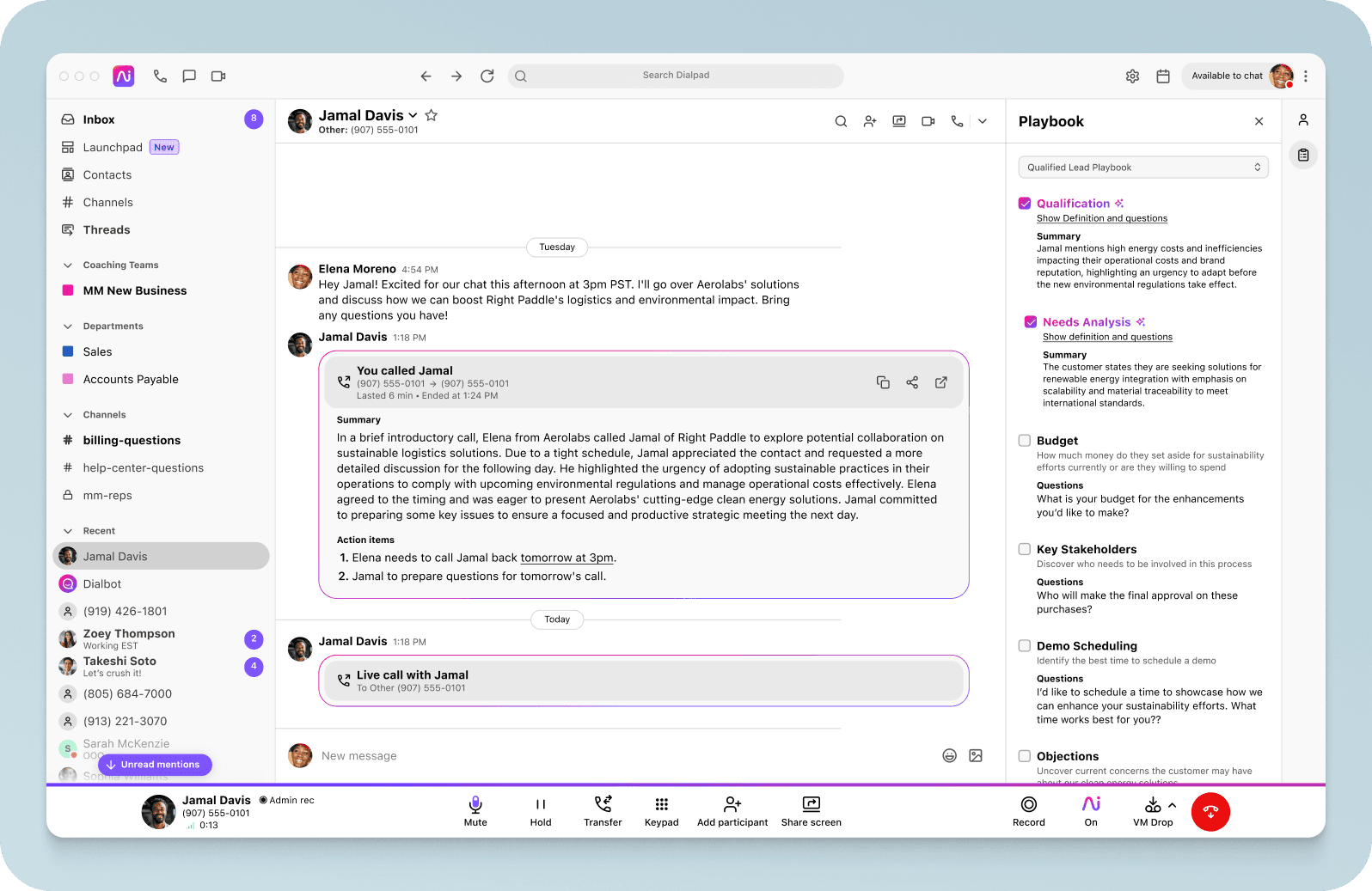This screenshot has height=891, width=1372.
Task: Expand VM Drop options chevron
Action: [1173, 805]
